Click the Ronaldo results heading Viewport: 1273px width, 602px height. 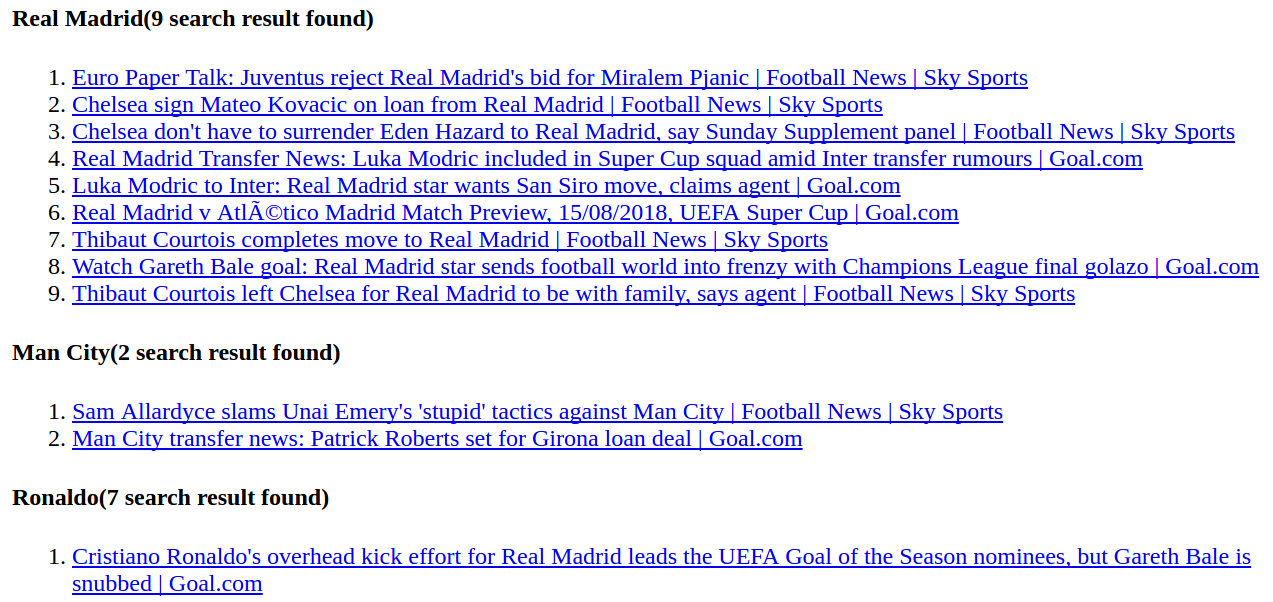point(171,498)
